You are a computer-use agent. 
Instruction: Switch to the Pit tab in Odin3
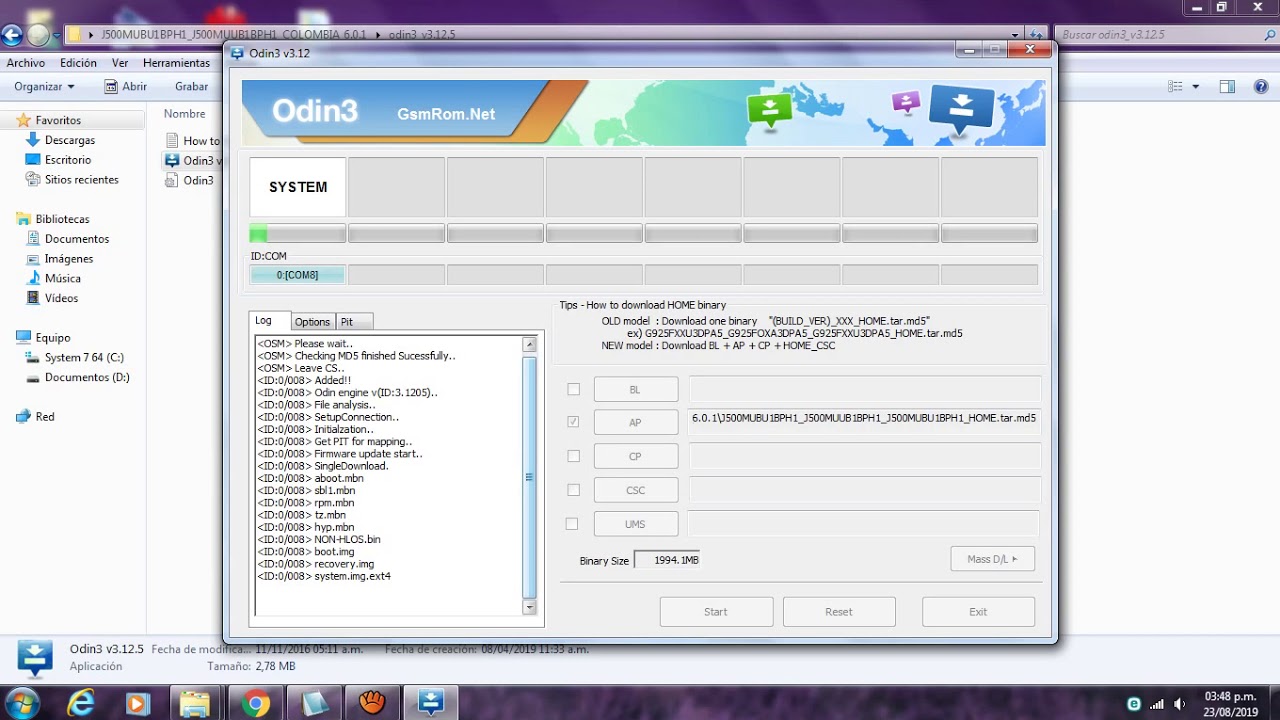click(354, 322)
